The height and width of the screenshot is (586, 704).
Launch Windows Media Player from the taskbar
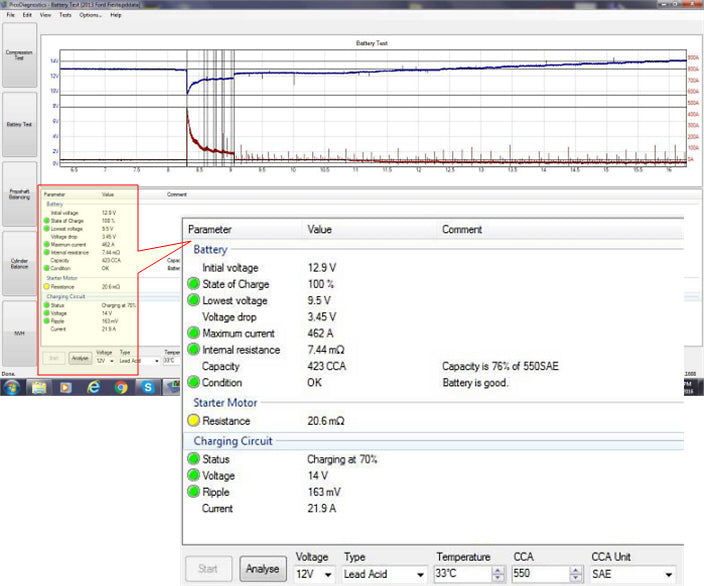(66, 387)
